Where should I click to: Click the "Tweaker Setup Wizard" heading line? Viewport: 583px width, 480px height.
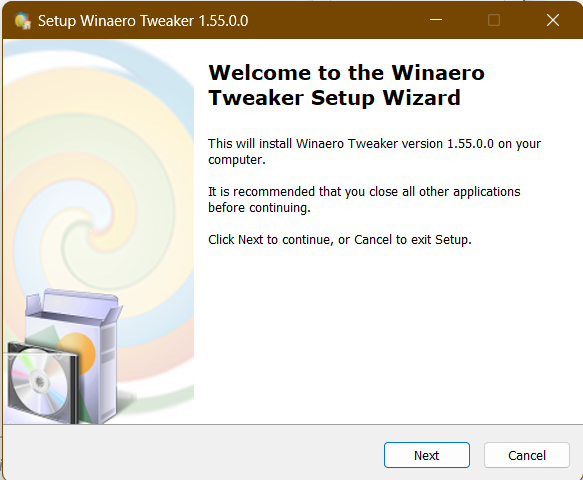click(x=335, y=98)
